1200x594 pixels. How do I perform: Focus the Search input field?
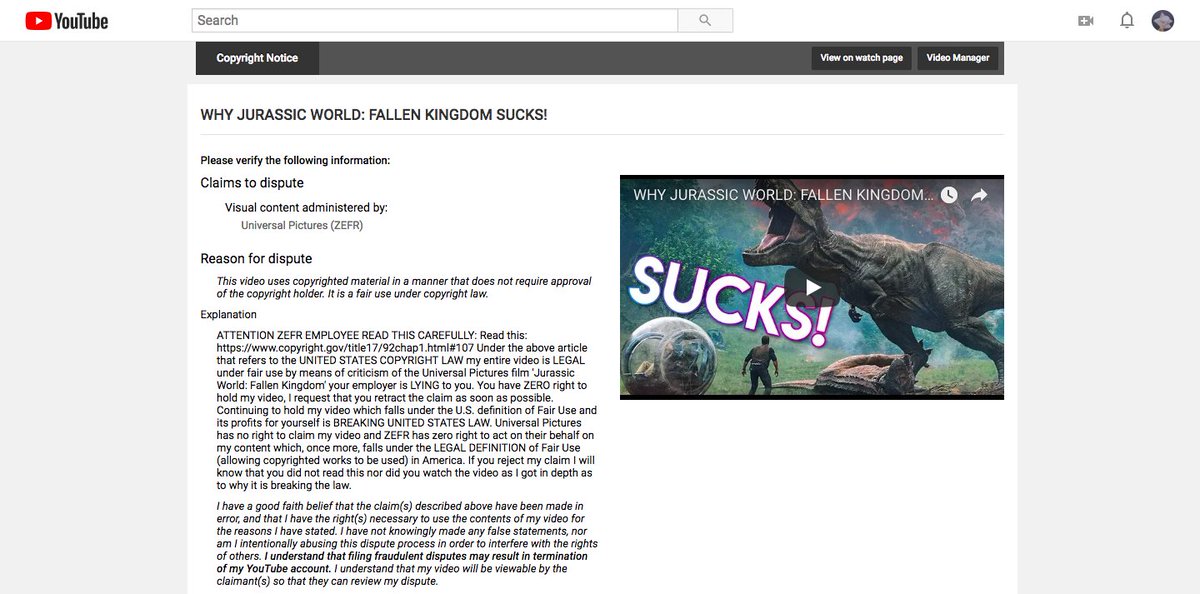click(x=435, y=20)
